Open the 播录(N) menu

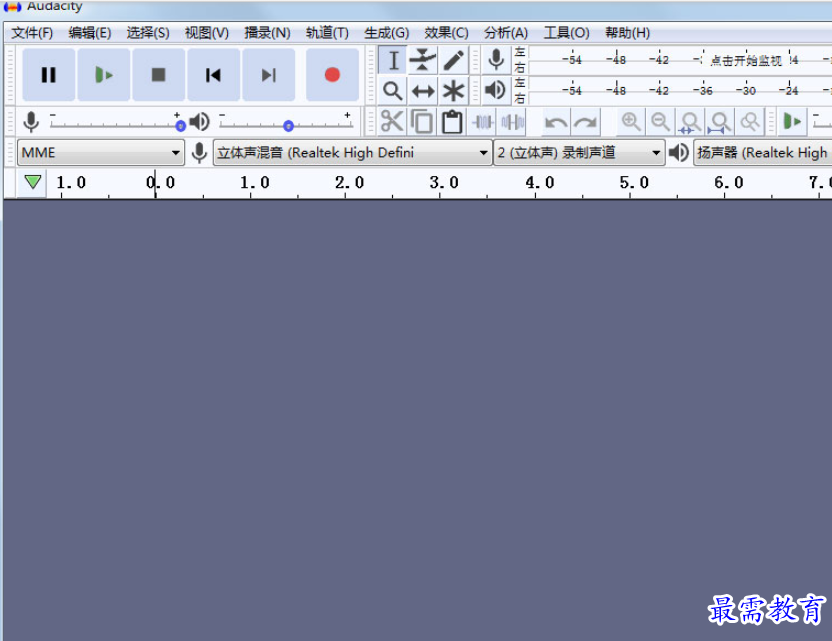coord(267,33)
